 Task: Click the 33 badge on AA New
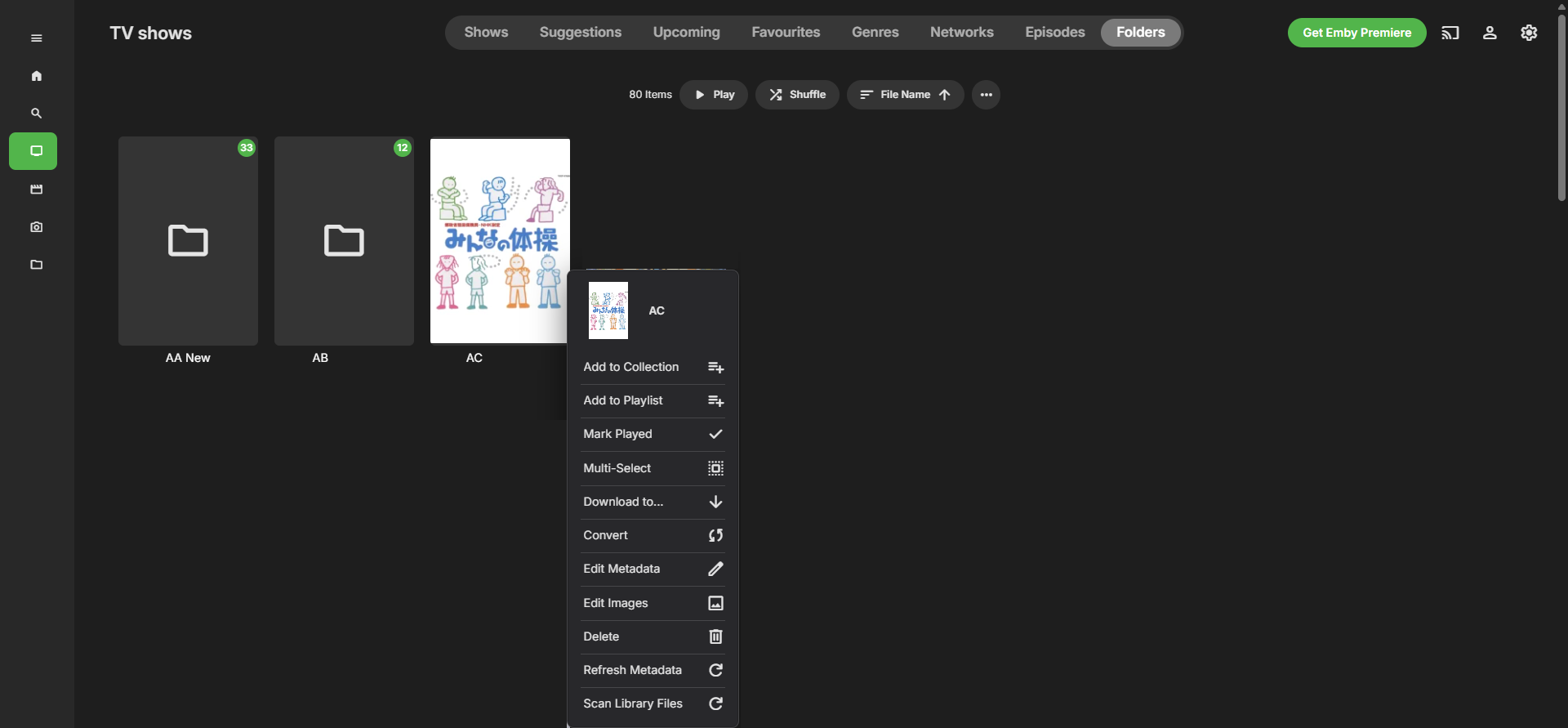(247, 148)
